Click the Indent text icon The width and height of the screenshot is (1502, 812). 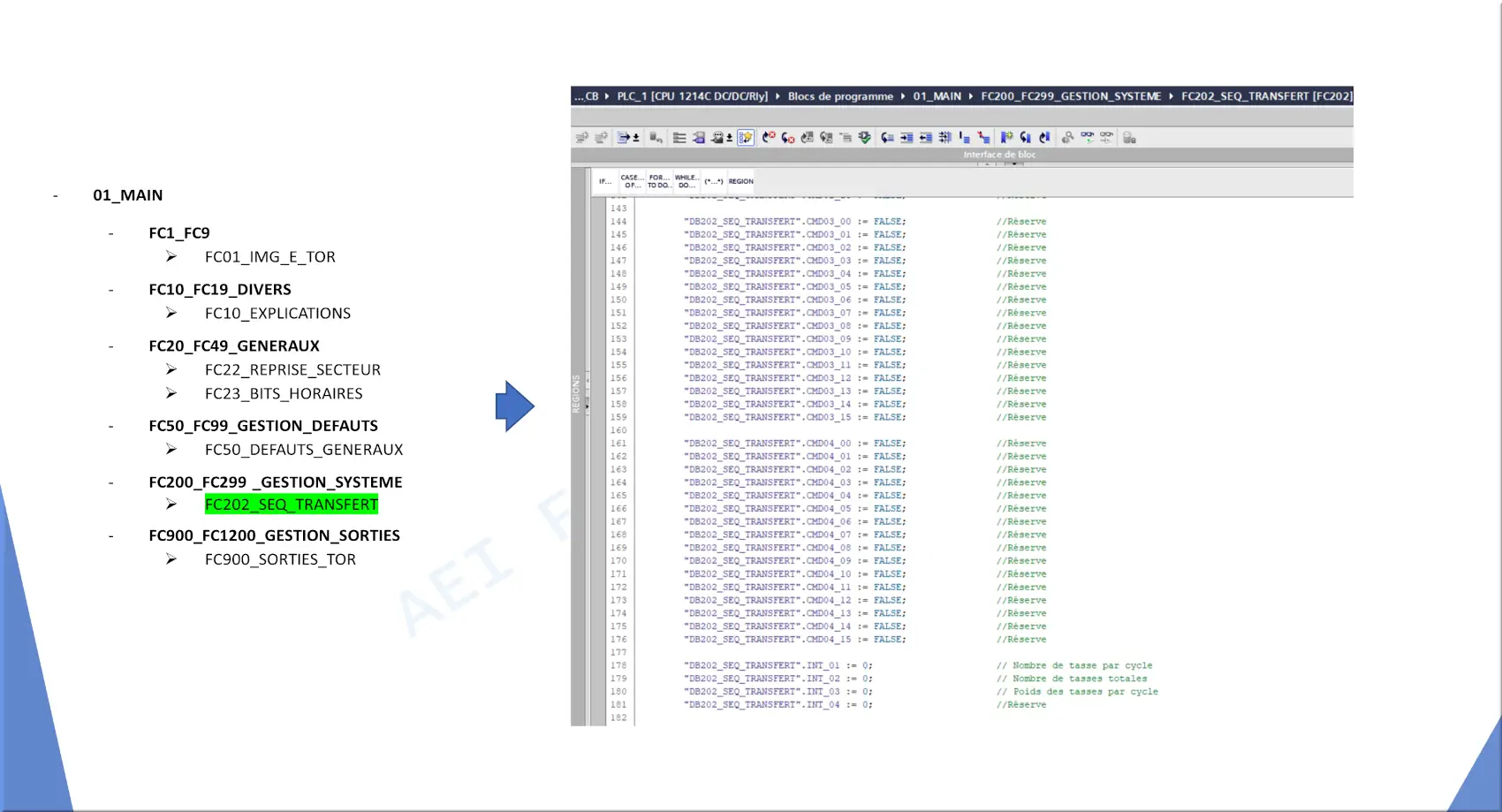(x=907, y=138)
